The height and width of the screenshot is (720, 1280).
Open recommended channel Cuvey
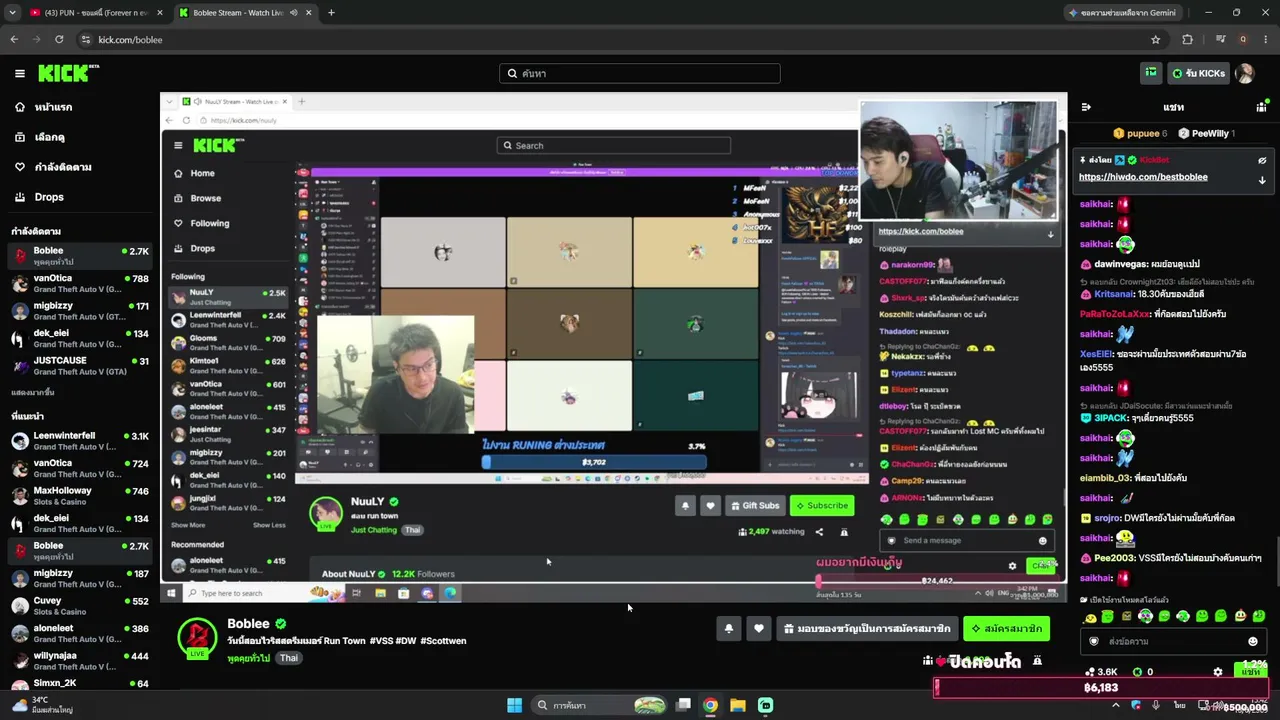[x=79, y=606]
